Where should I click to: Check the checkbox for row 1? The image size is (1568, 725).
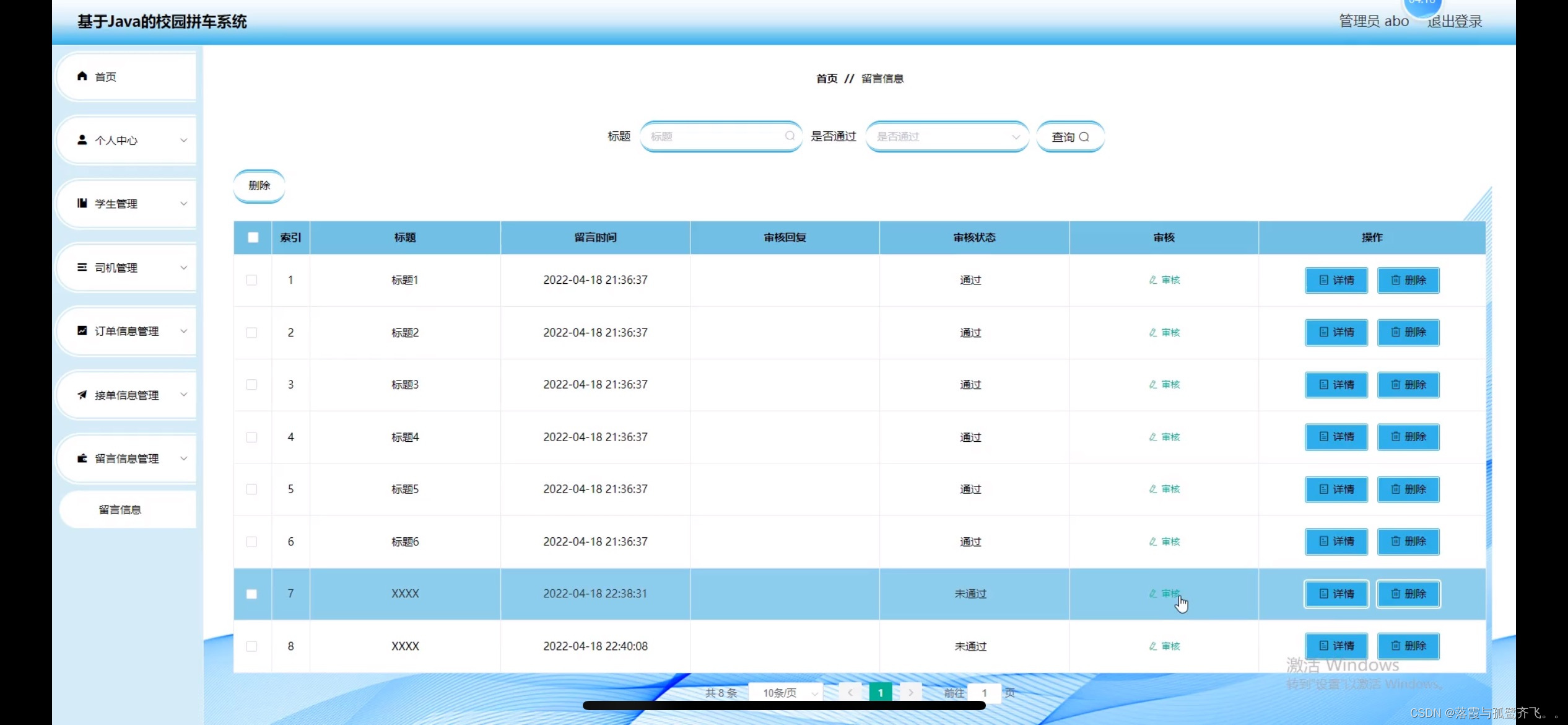251,280
